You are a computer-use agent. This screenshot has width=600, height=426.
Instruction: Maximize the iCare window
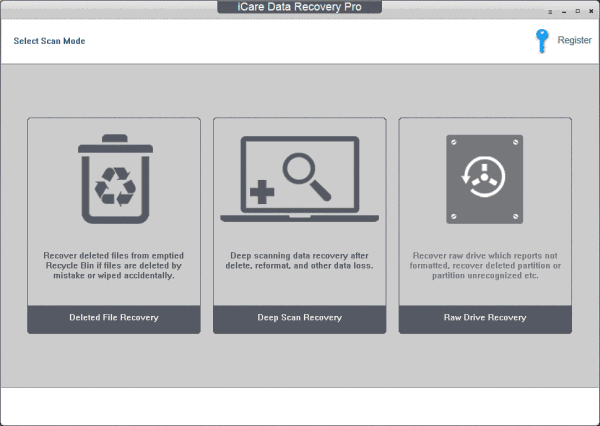tap(578, 11)
